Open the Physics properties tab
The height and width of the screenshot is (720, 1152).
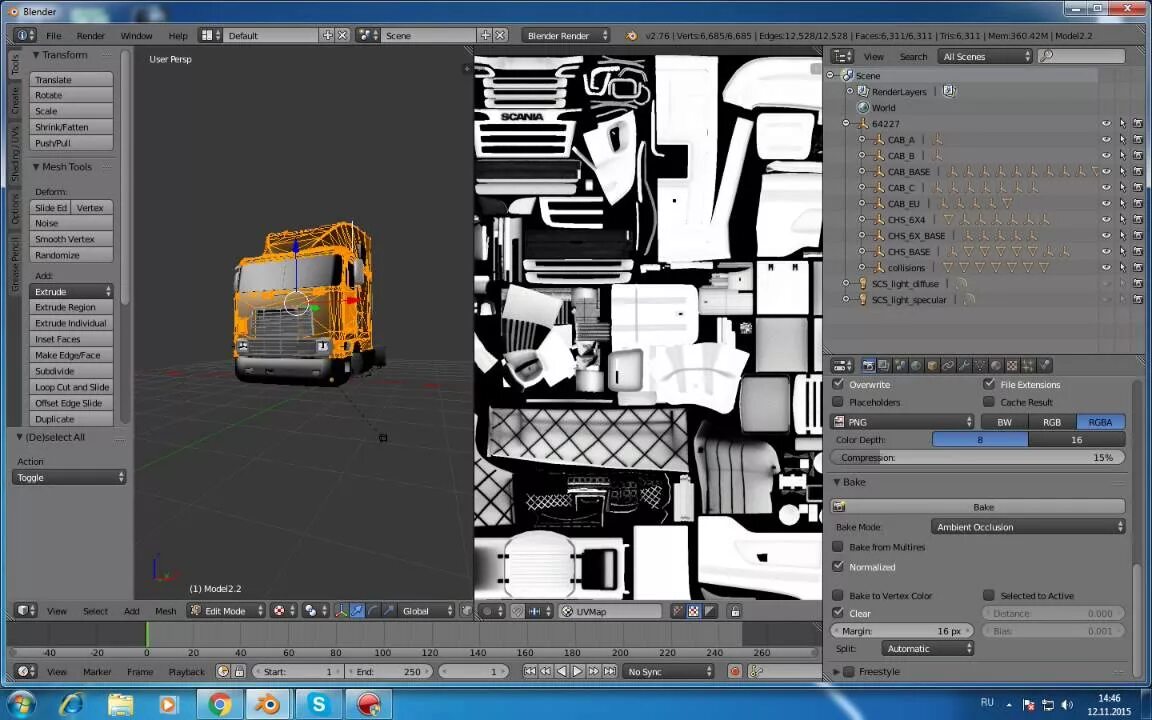1044,365
